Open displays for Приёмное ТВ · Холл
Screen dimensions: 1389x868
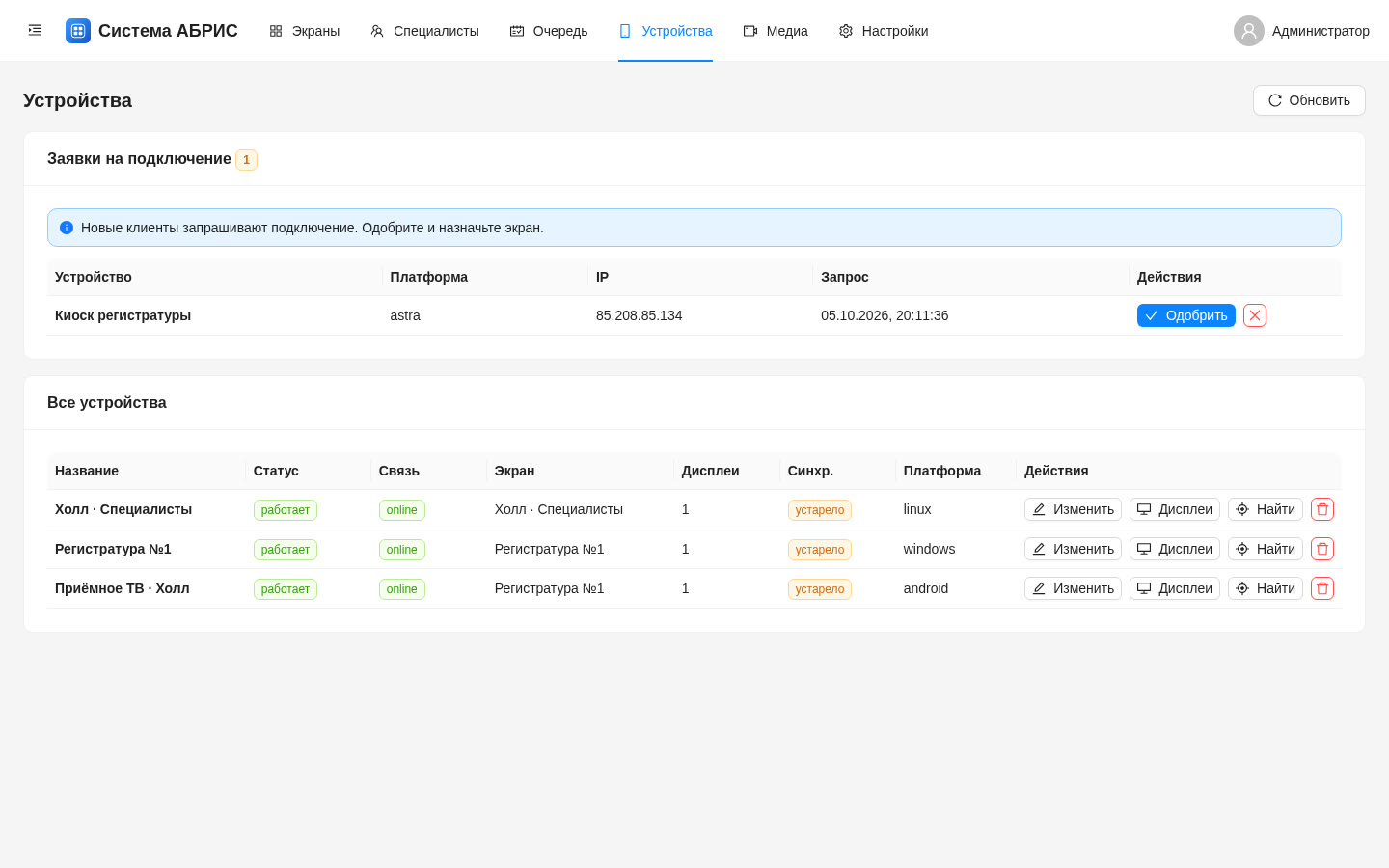tap(1175, 588)
